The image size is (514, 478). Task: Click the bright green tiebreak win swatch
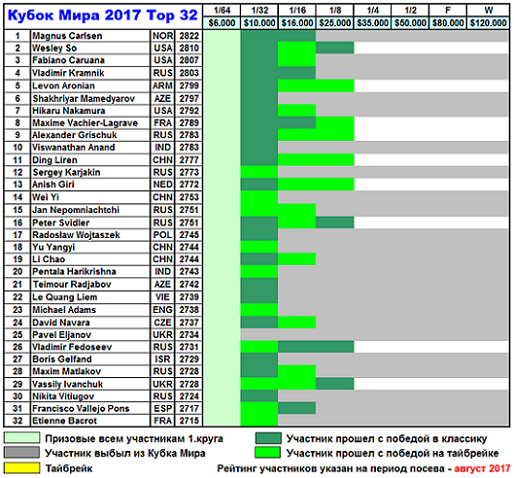(x=268, y=453)
